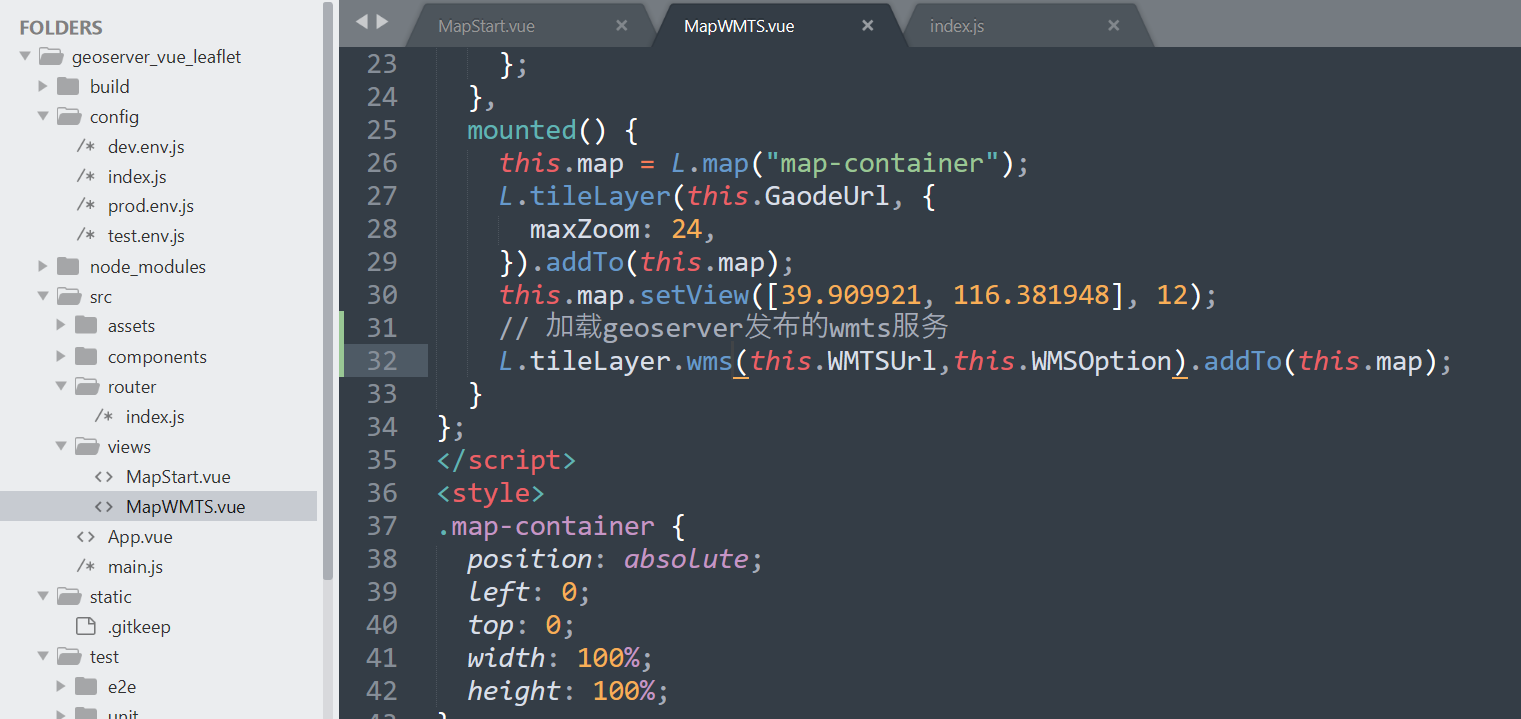Screen dimensions: 1521x719
Task: Expand the node_modules folder
Action: [x=42, y=266]
